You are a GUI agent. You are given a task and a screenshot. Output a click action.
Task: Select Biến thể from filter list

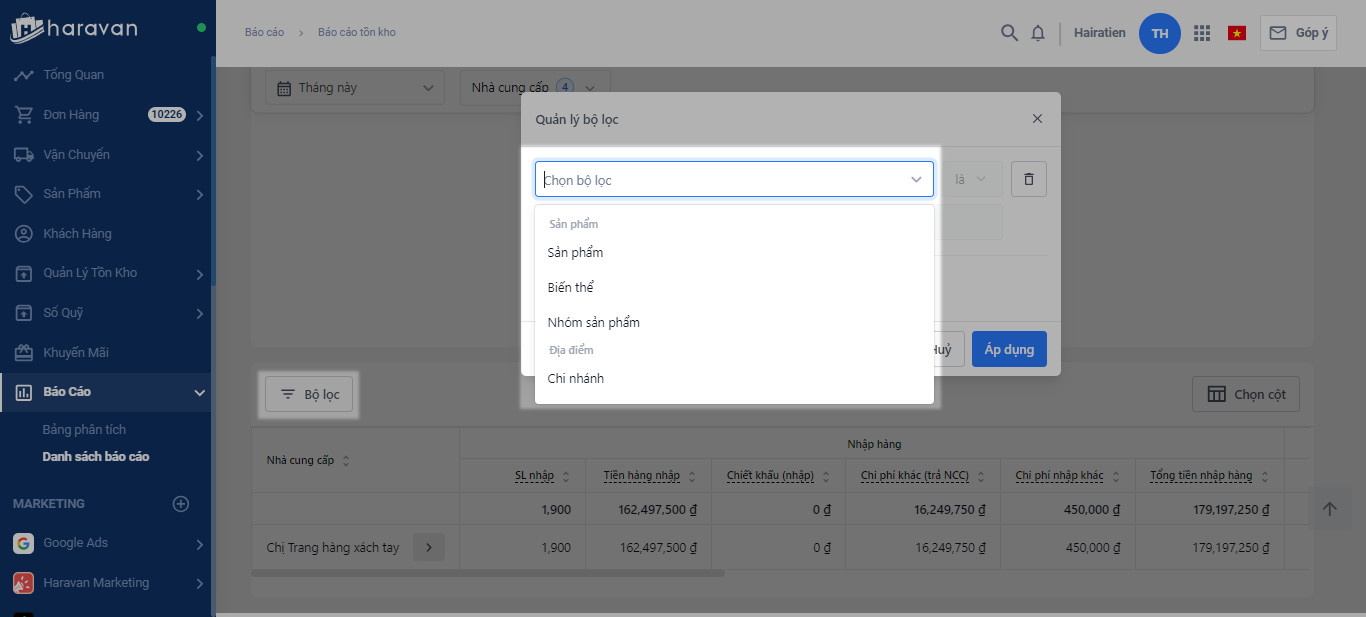[x=571, y=288]
